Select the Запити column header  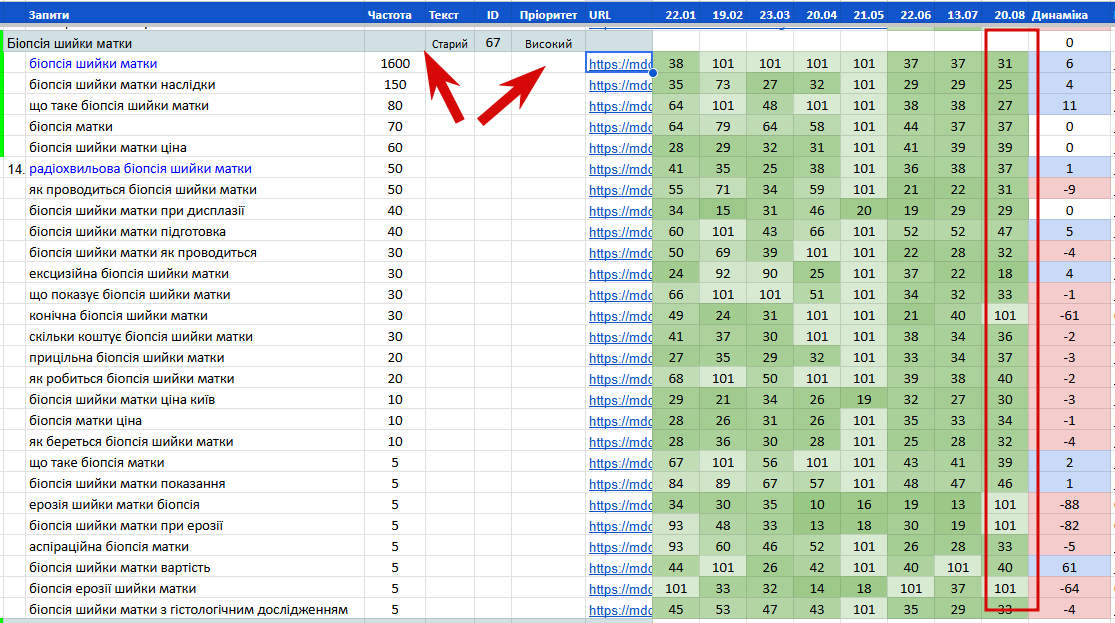[49, 14]
